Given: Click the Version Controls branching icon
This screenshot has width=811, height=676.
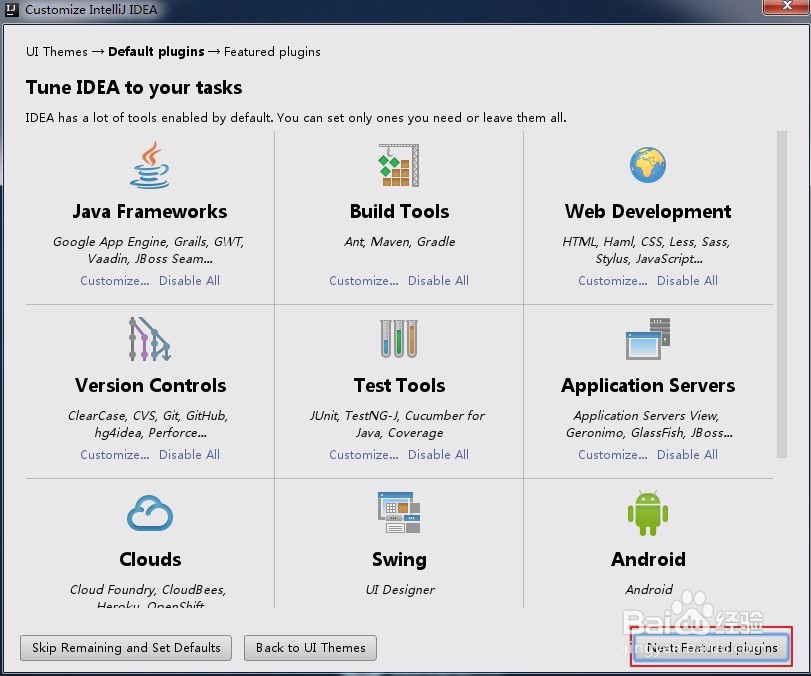Looking at the screenshot, I should pos(149,339).
